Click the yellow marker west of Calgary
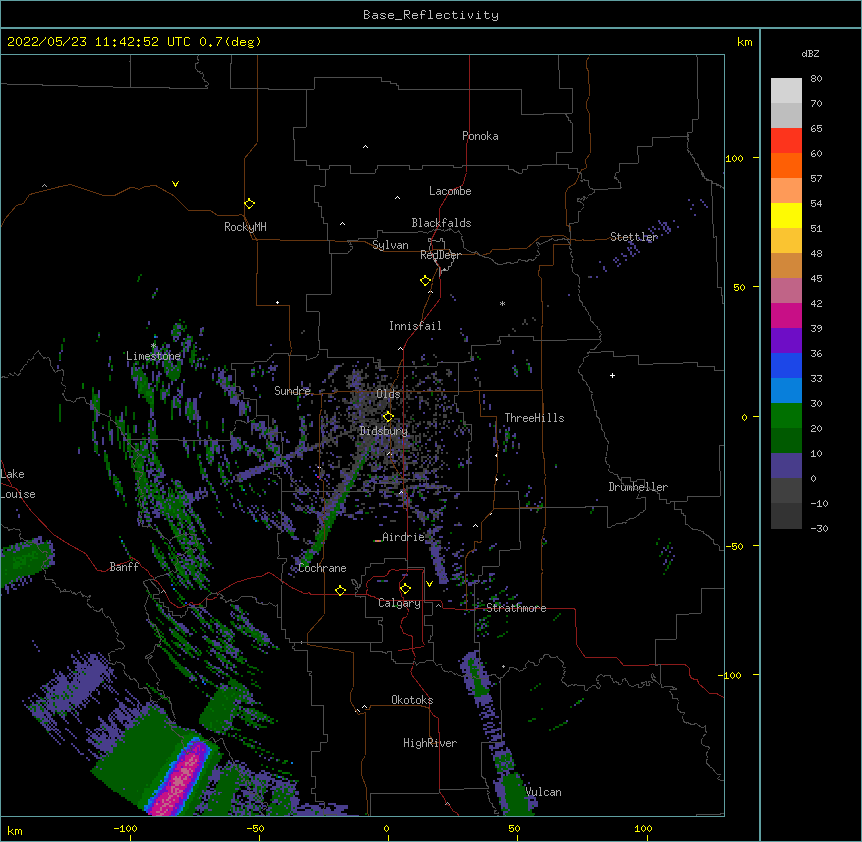 pos(340,590)
